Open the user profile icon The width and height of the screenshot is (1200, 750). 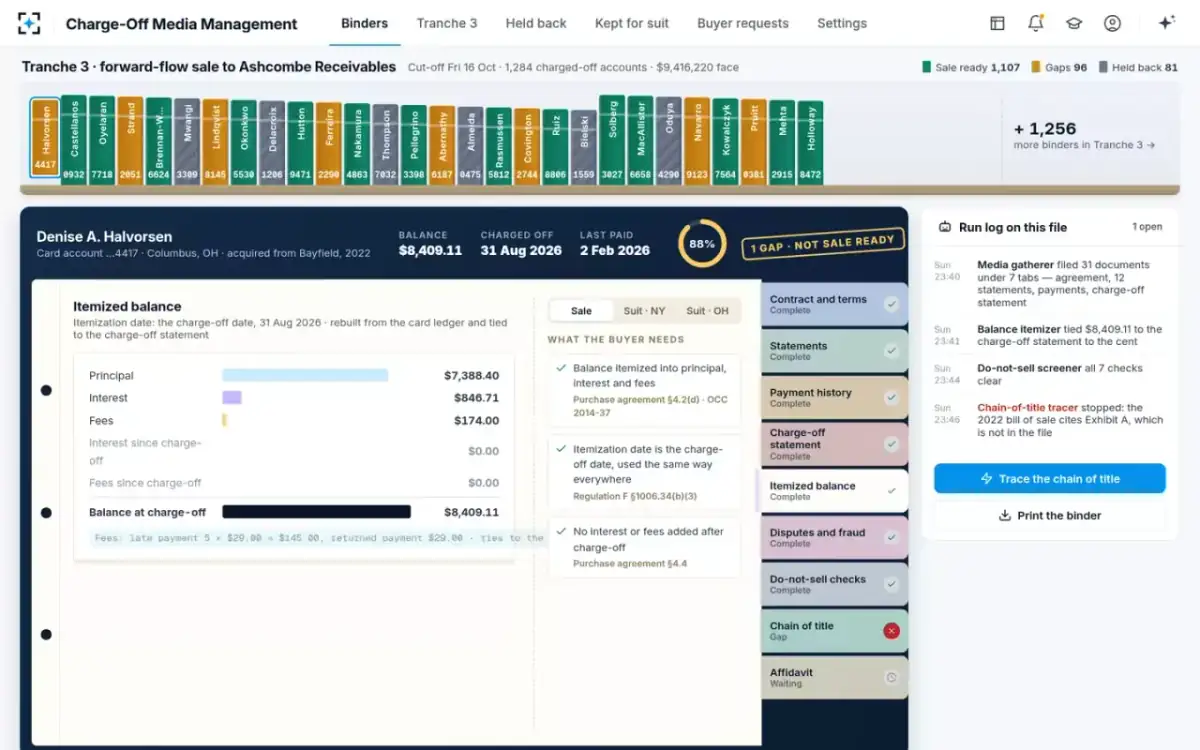[1112, 23]
